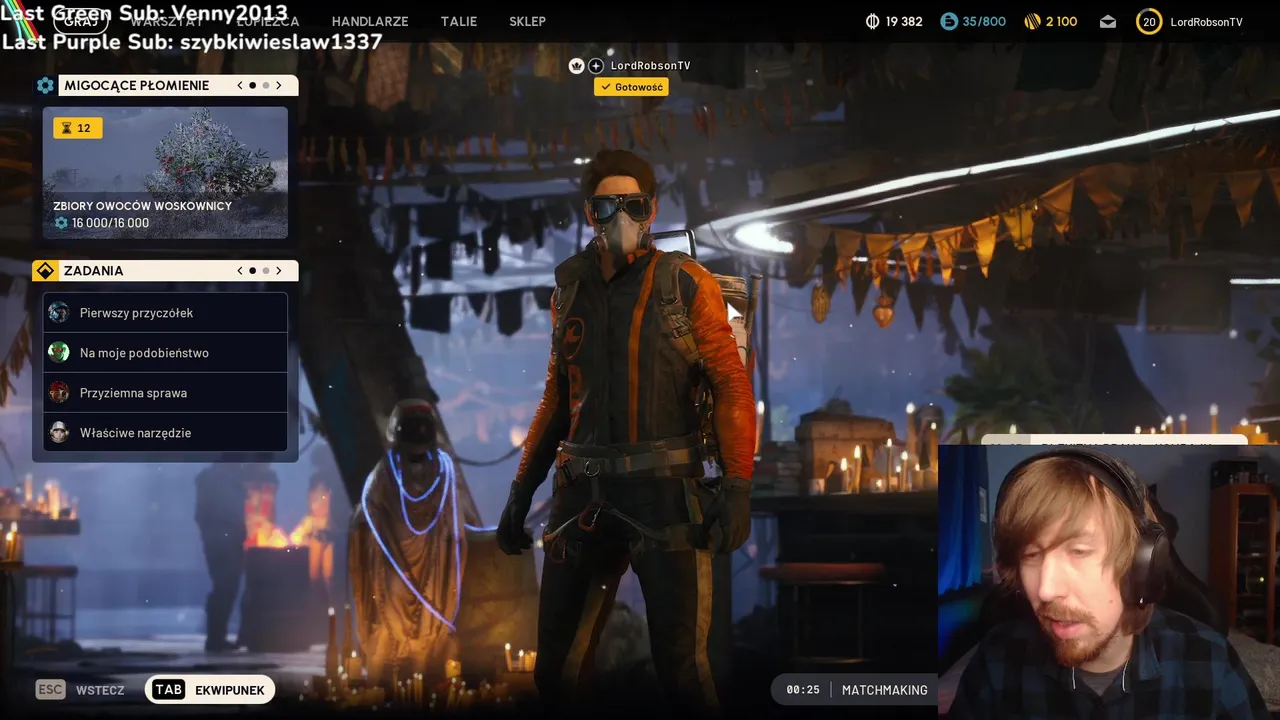Click the Na moje podobieństwo avatar icon
Viewport: 1280px width, 720px height.
tap(59, 352)
